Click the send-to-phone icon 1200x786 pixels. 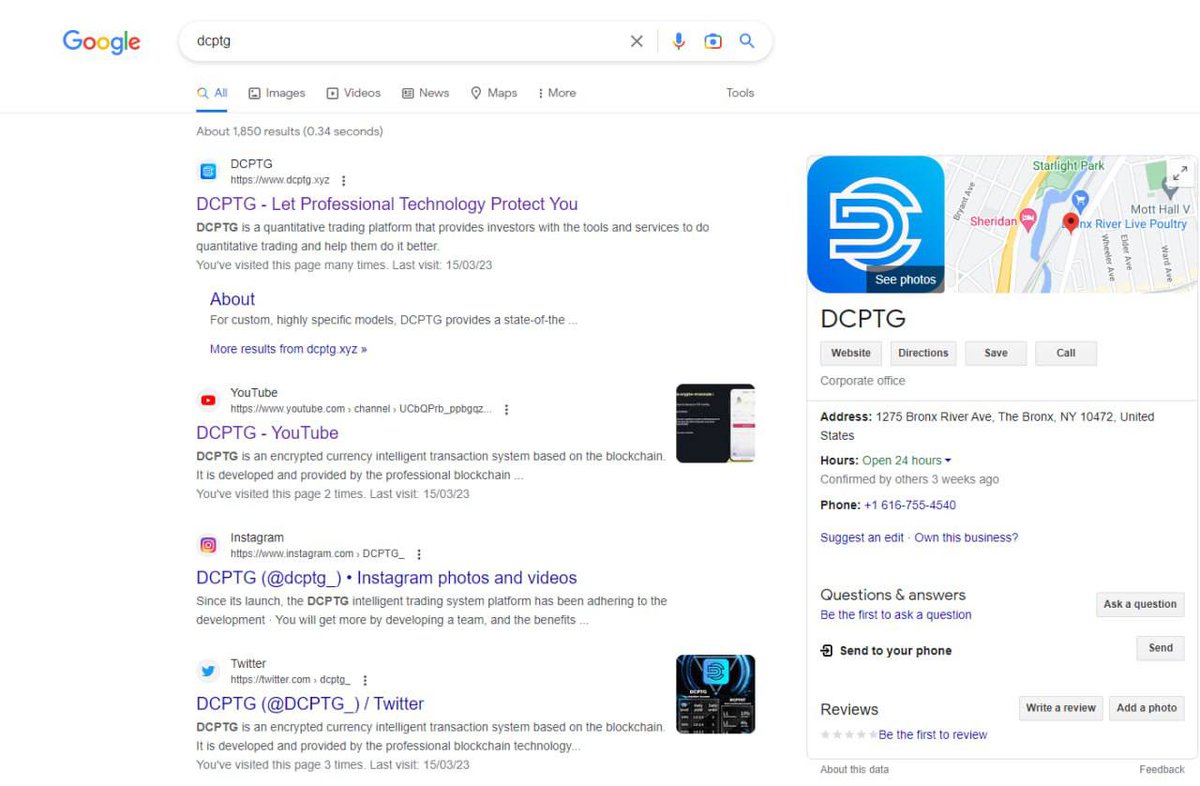coord(827,650)
